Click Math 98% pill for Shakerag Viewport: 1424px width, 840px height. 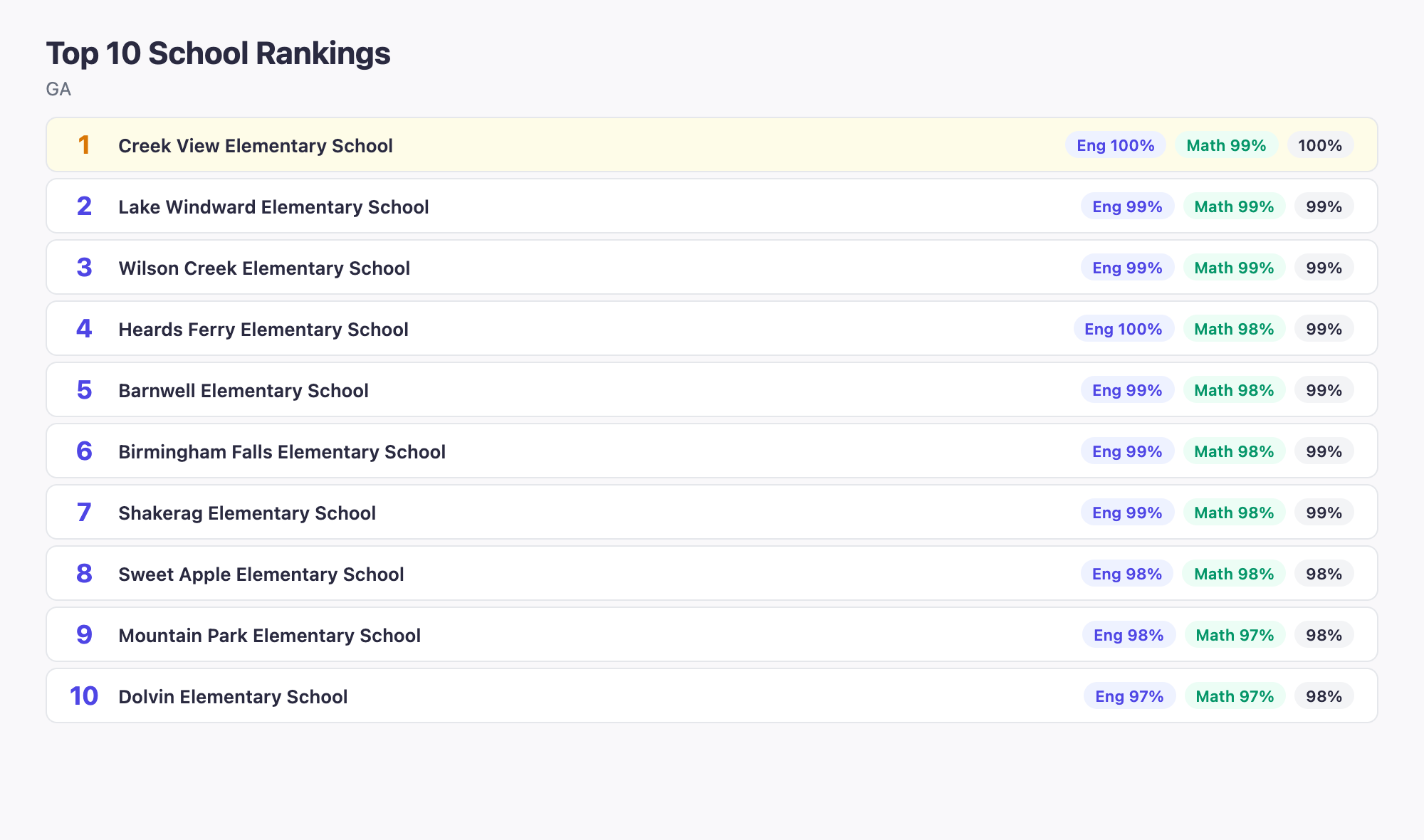pyautogui.click(x=1234, y=513)
